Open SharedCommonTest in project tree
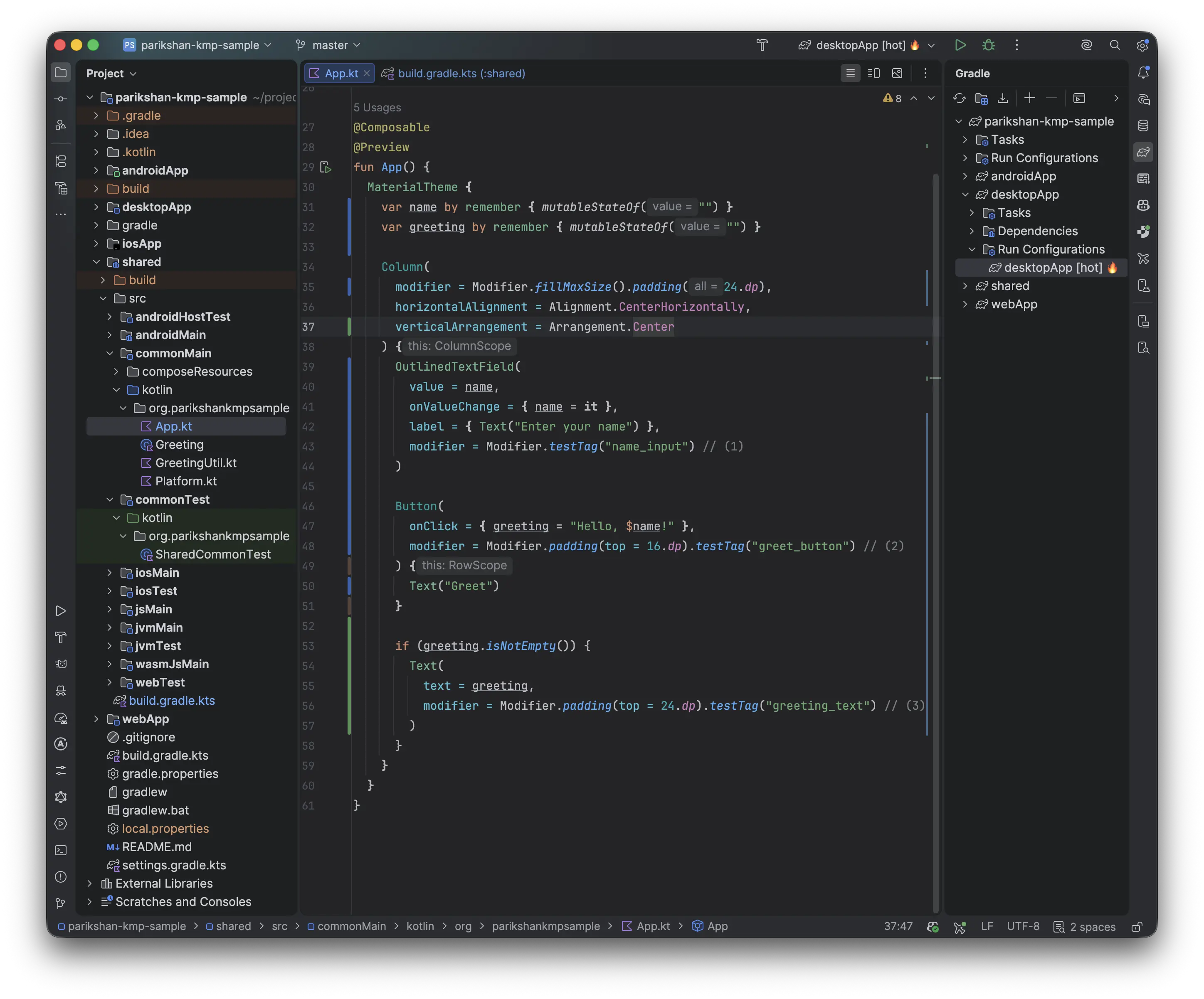Image resolution: width=1204 pixels, height=999 pixels. [x=213, y=554]
